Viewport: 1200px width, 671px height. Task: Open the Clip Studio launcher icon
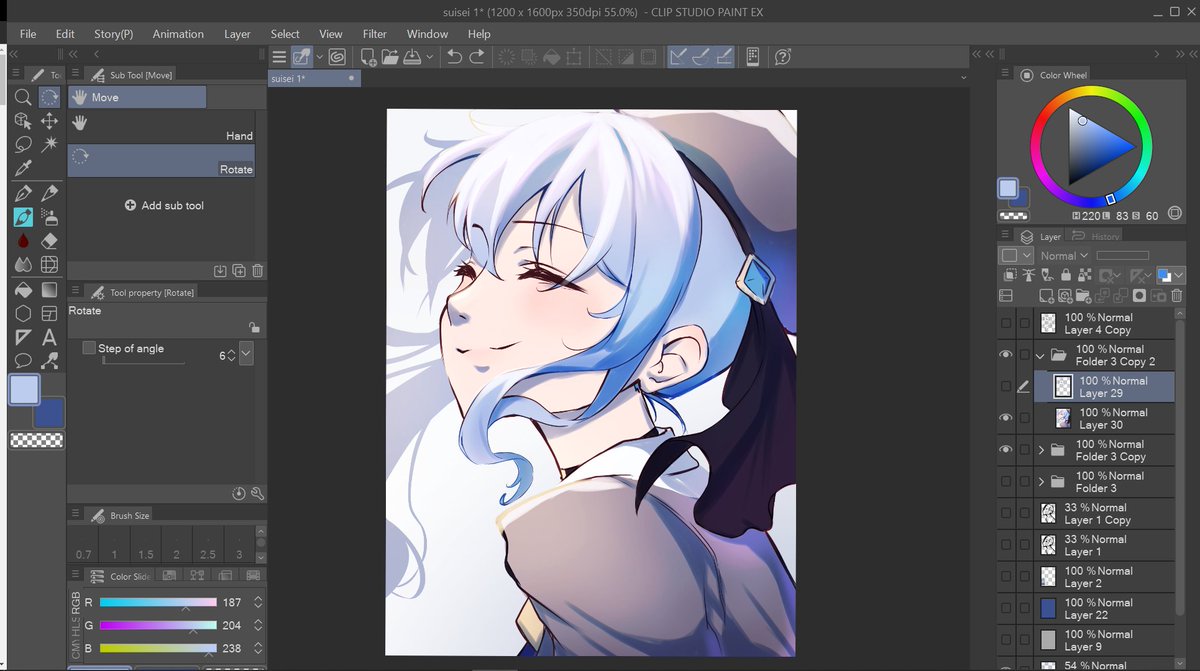click(x=337, y=57)
